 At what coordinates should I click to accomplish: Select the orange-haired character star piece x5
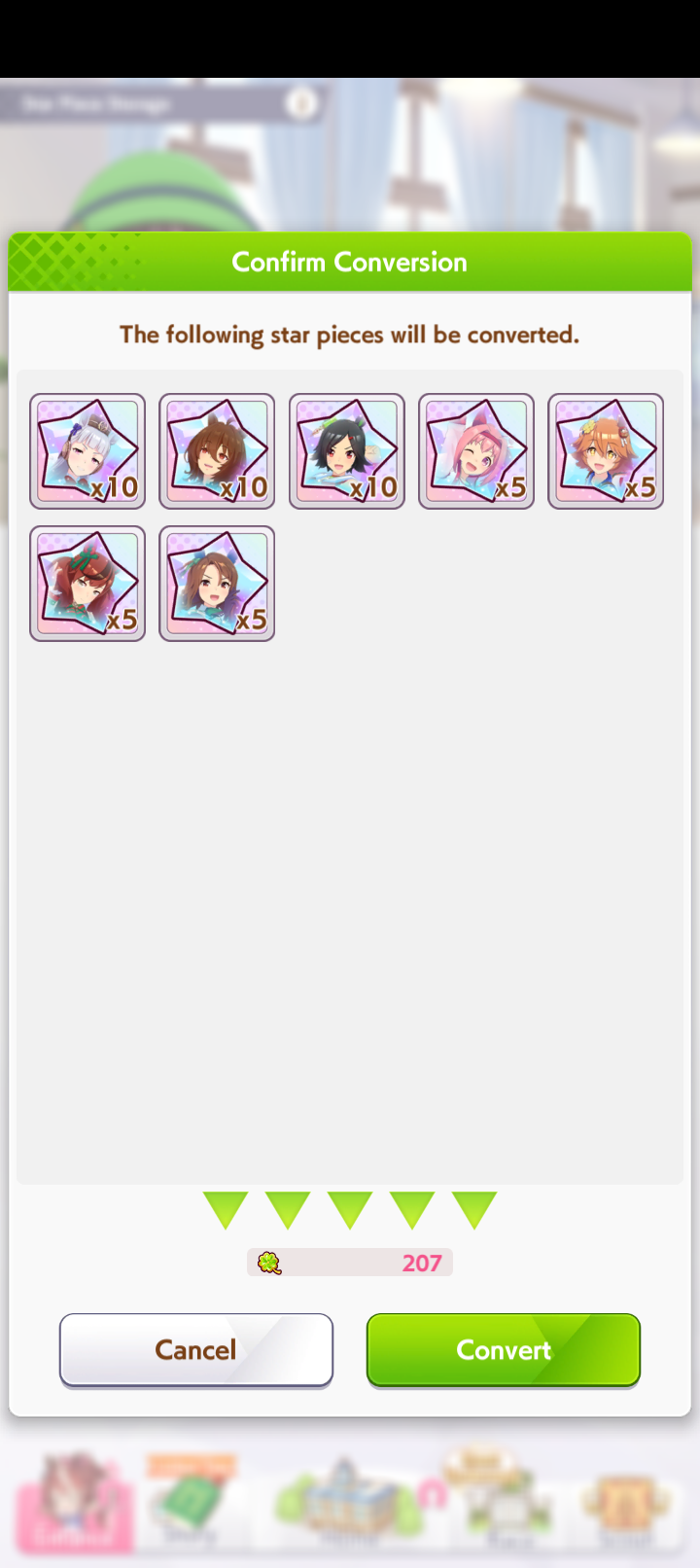606,451
